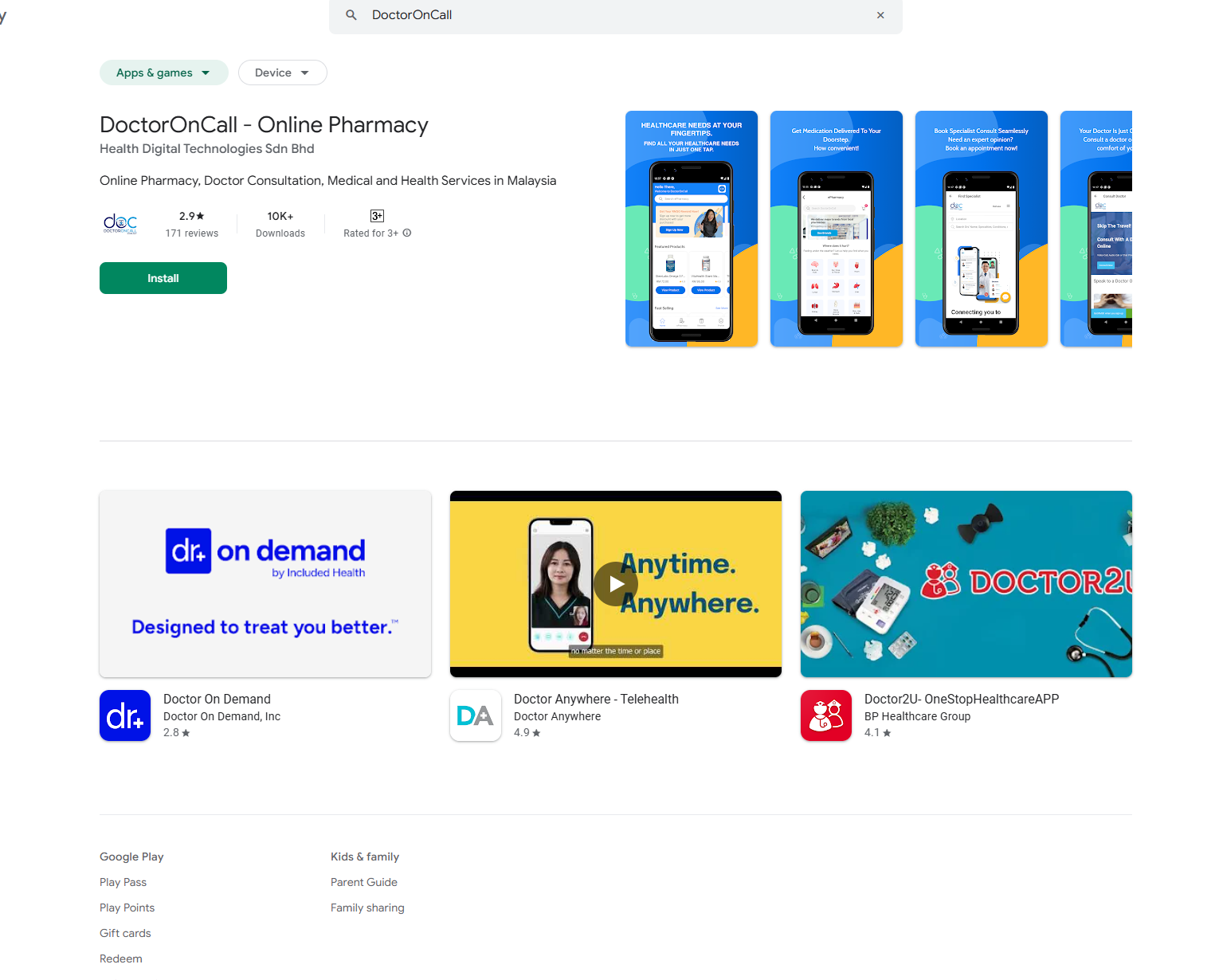Click Health Digital Technologies Sdn Bhd developer name

pyautogui.click(x=207, y=149)
